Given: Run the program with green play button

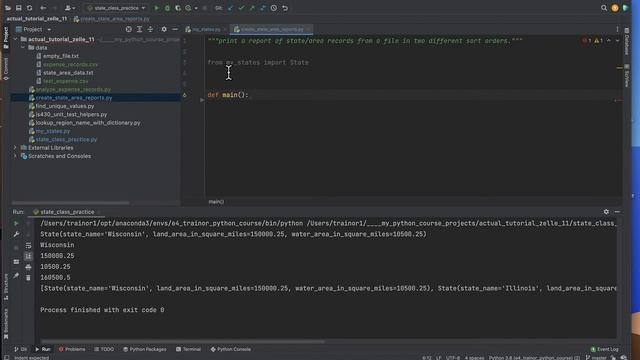Looking at the screenshot, I should pos(156,8).
